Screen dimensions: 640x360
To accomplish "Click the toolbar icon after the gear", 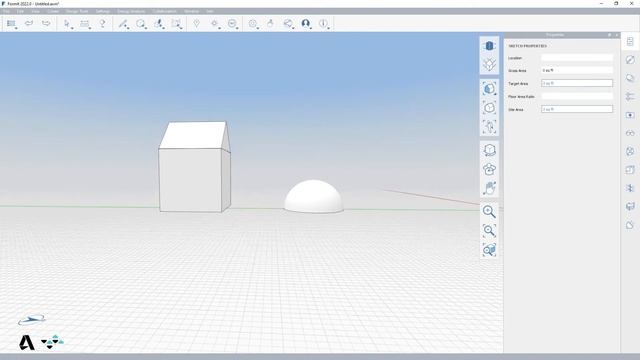I will click(x=270, y=23).
